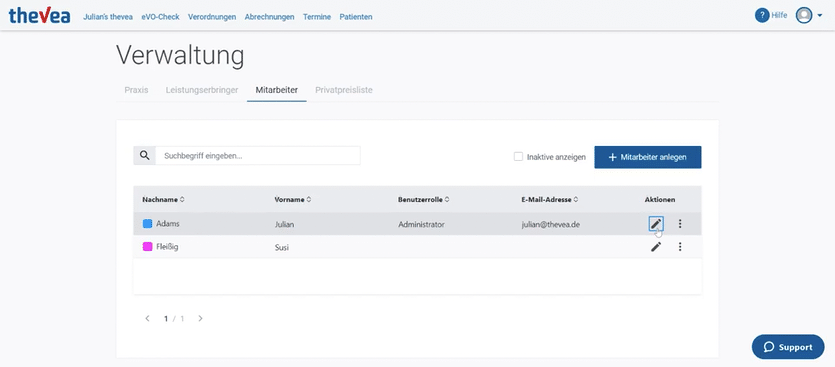The image size is (835, 367).
Task: Open the Privatpreisliste tab
Action: (x=343, y=90)
